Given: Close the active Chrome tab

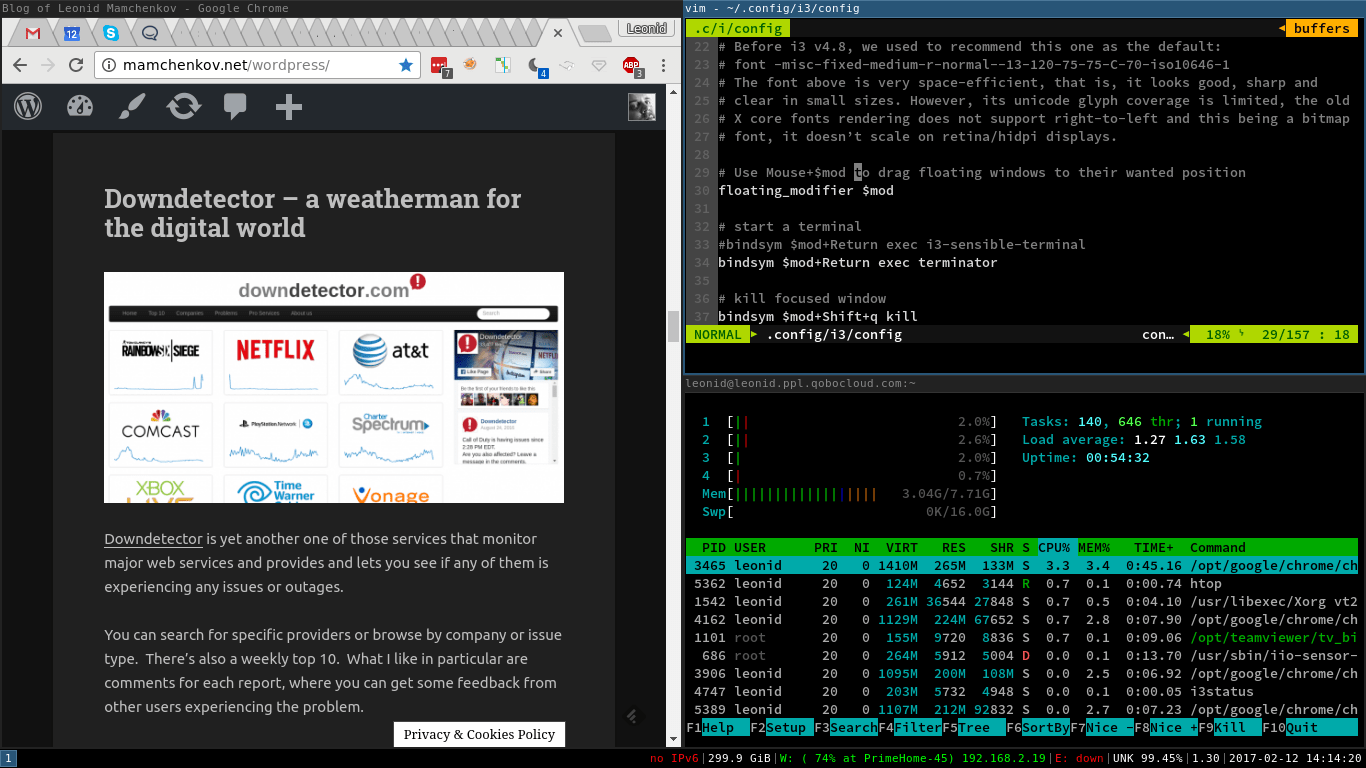Looking at the screenshot, I should (x=557, y=33).
